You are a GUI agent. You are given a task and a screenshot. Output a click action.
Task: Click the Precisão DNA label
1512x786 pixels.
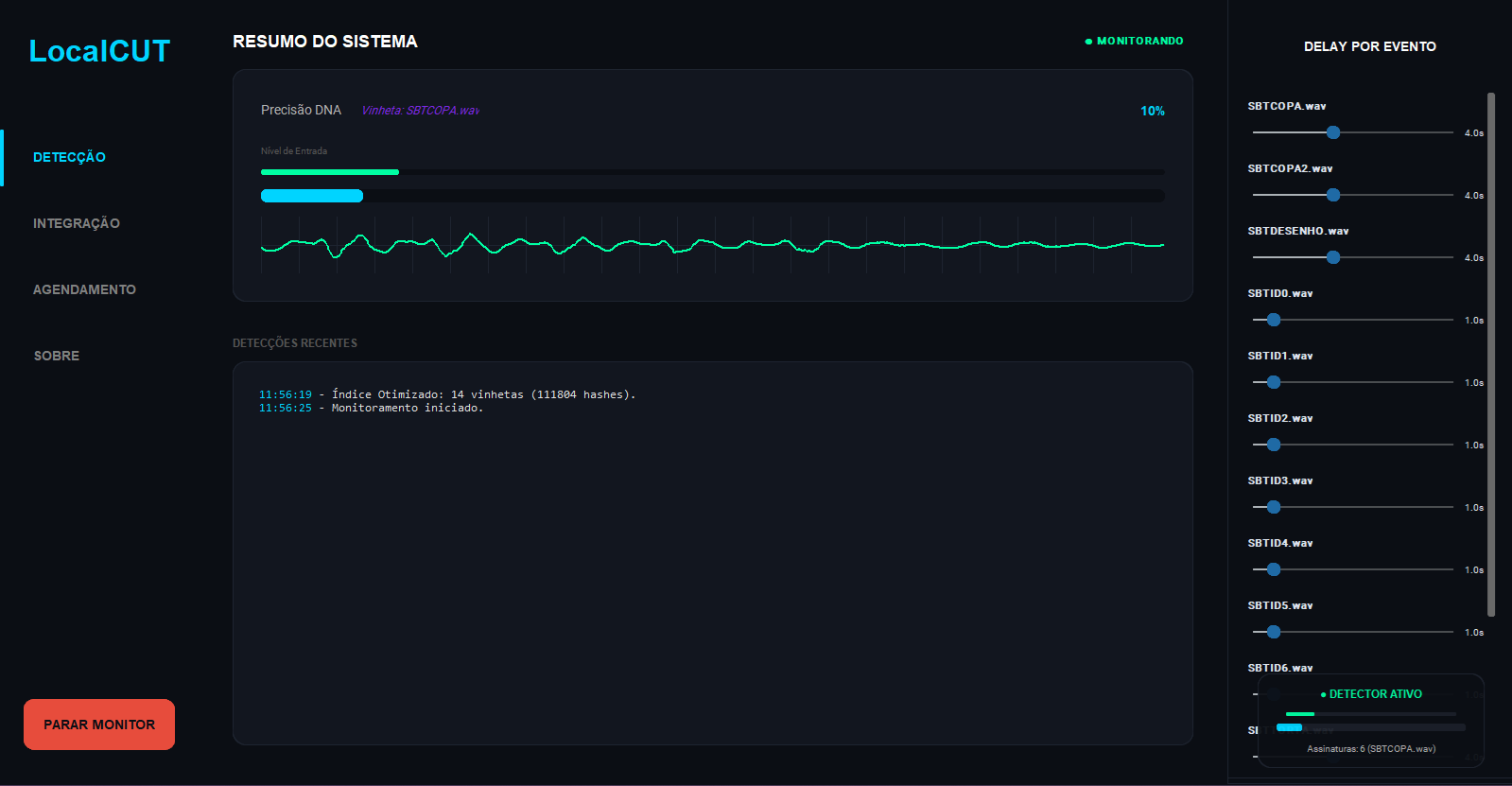301,110
